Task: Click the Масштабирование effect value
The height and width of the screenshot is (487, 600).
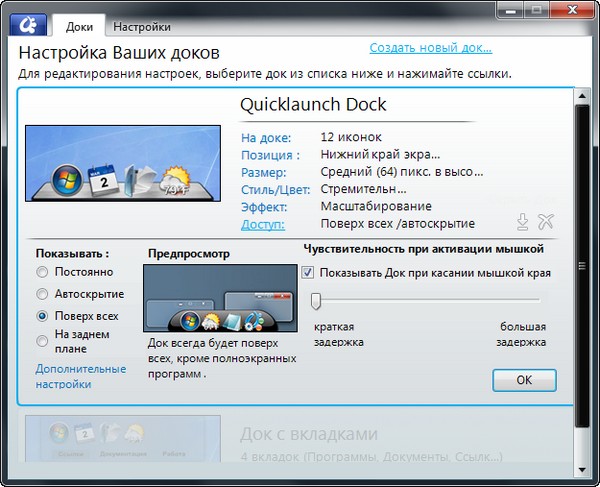Action: (x=376, y=206)
